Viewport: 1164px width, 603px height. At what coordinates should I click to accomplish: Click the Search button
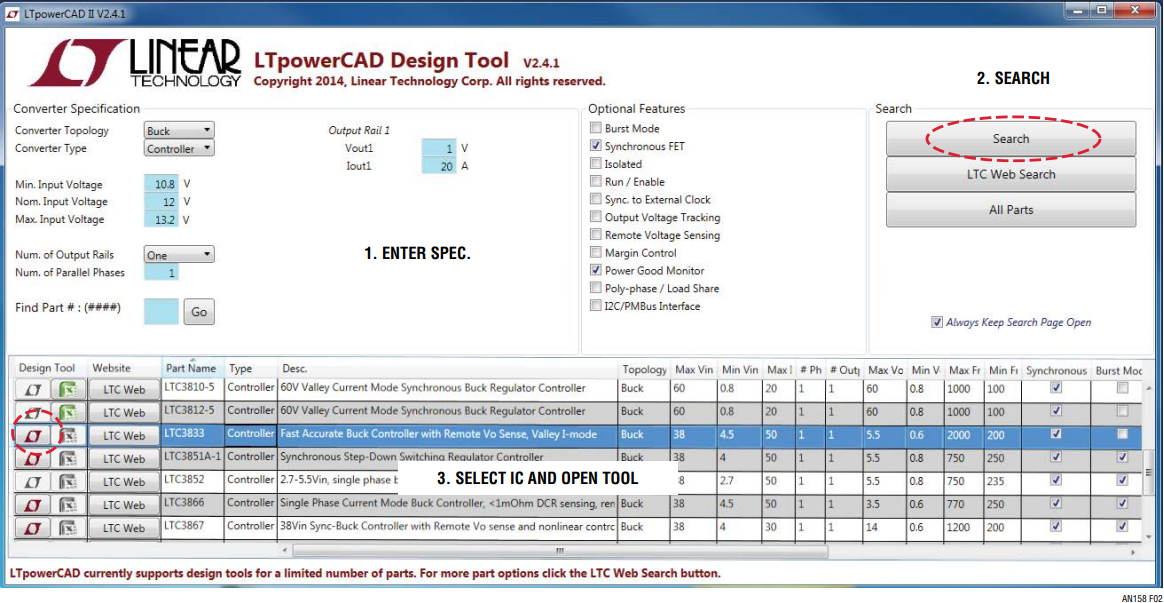tap(1010, 138)
